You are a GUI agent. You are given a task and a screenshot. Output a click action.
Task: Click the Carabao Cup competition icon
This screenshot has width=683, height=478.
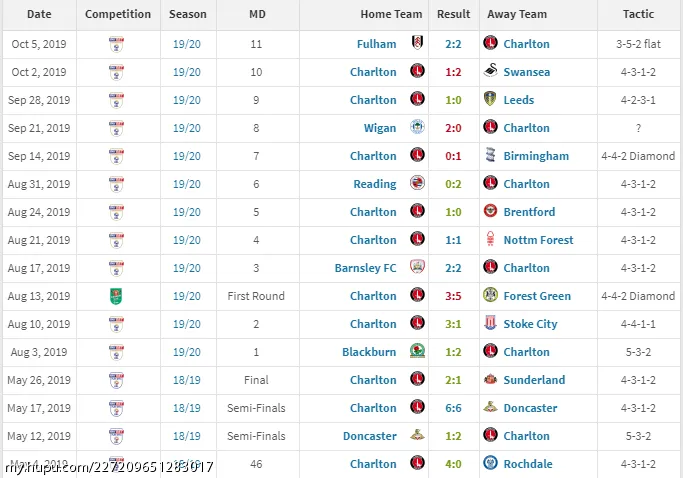(116, 296)
